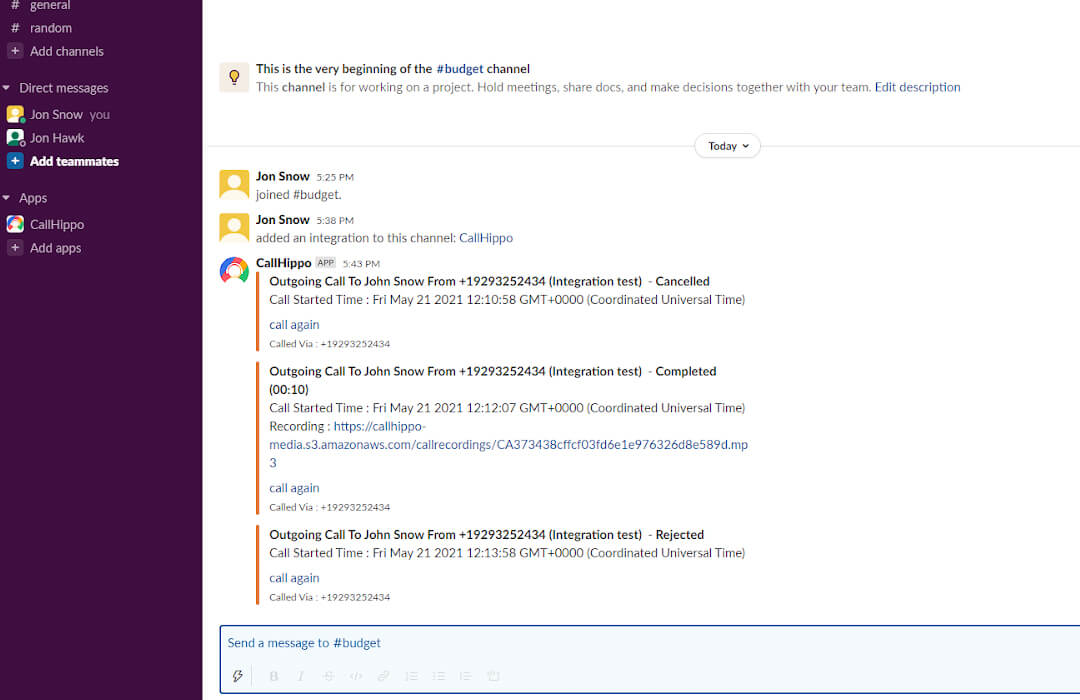Click the plus icon beside Add apps

pos(15,247)
